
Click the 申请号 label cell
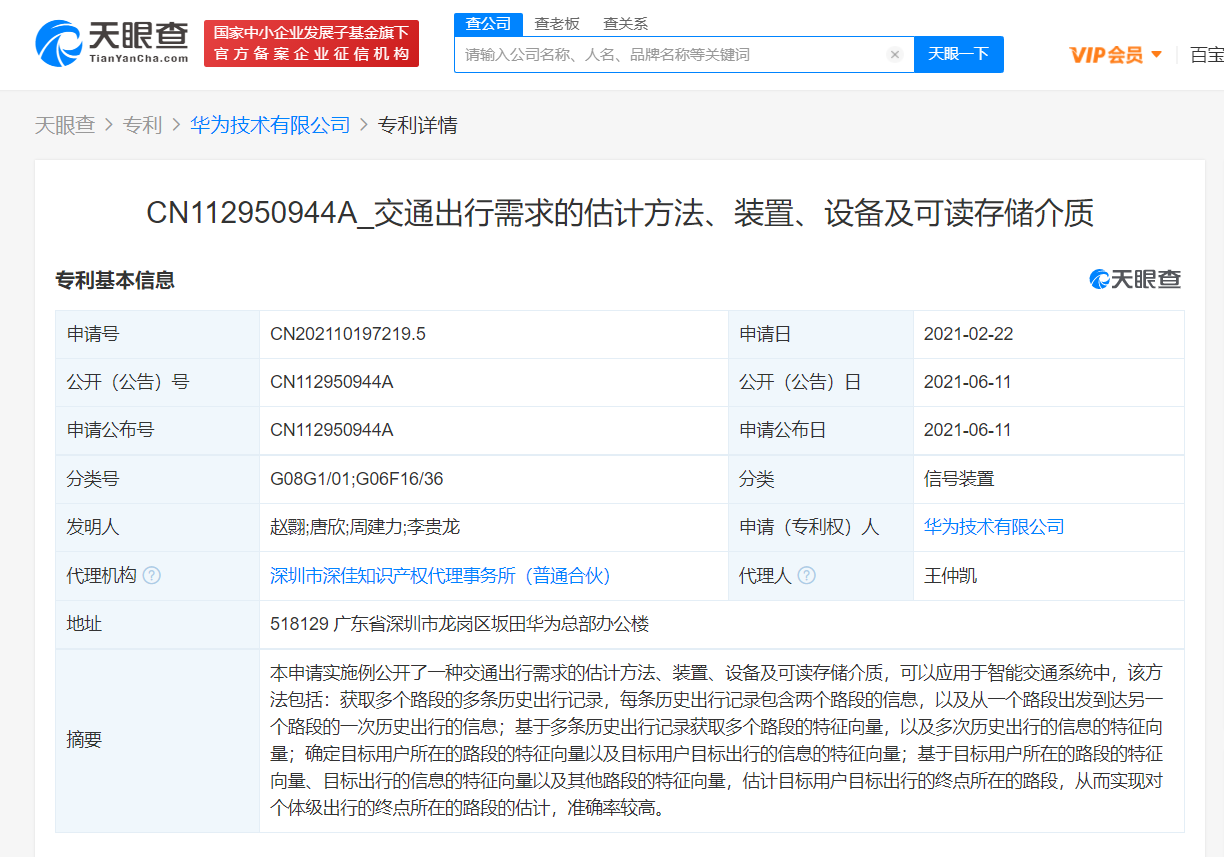(157, 334)
